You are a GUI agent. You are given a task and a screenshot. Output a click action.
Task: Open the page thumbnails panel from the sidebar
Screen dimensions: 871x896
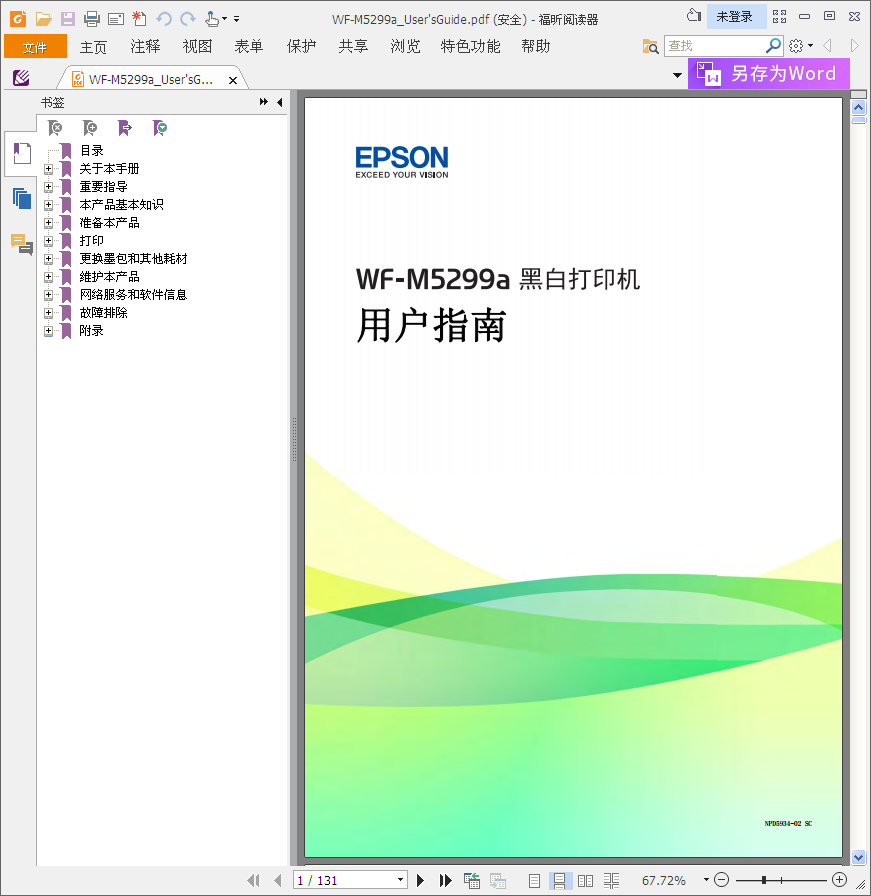(22, 198)
